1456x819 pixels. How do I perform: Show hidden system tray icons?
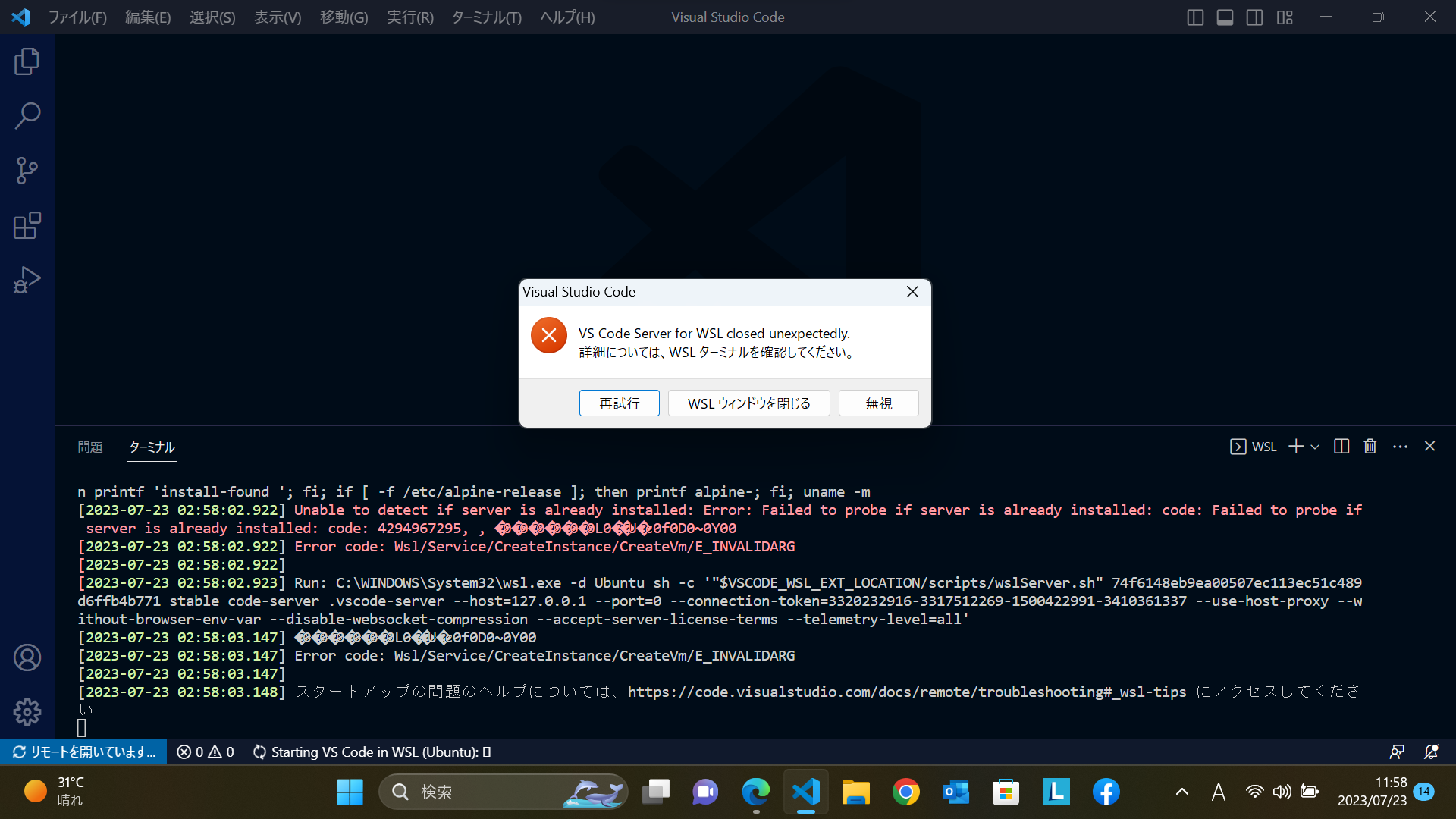click(1181, 792)
